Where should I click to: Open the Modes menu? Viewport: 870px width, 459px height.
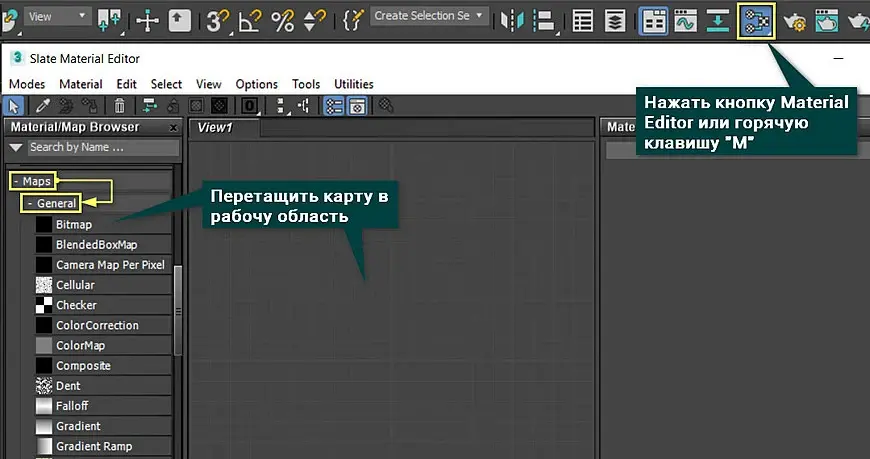[27, 84]
